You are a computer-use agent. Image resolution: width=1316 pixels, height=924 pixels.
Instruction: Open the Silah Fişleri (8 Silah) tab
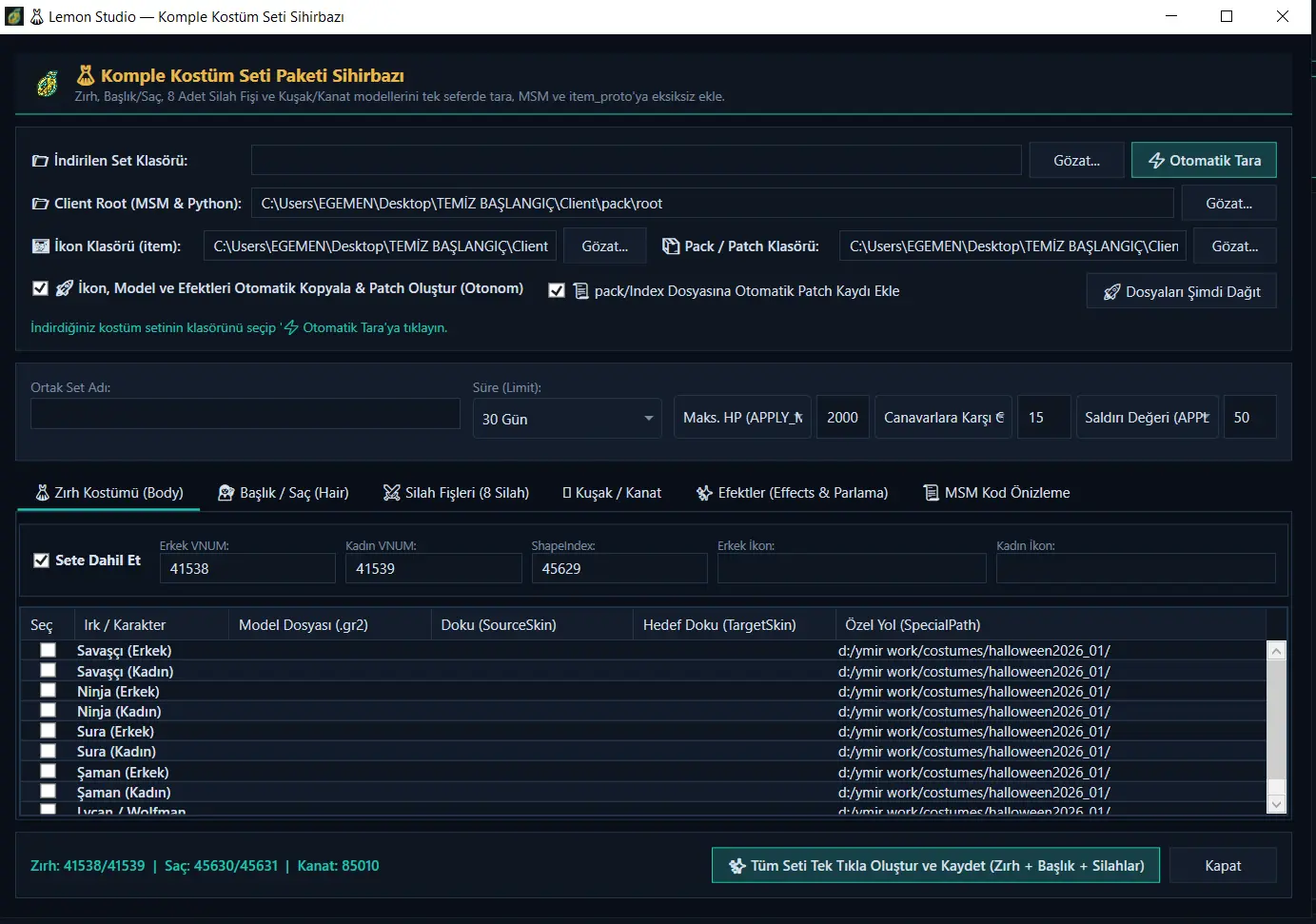click(456, 493)
